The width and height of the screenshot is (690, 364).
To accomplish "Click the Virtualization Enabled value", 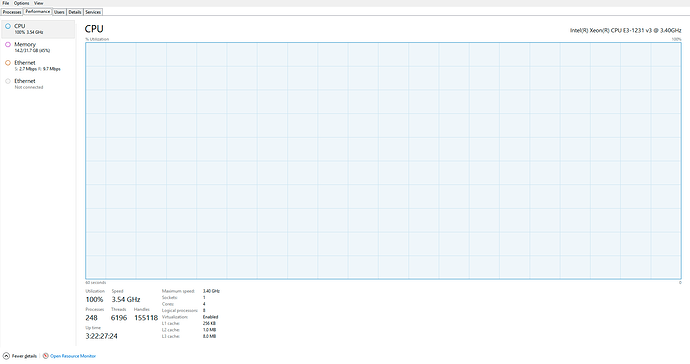I will [x=210, y=317].
